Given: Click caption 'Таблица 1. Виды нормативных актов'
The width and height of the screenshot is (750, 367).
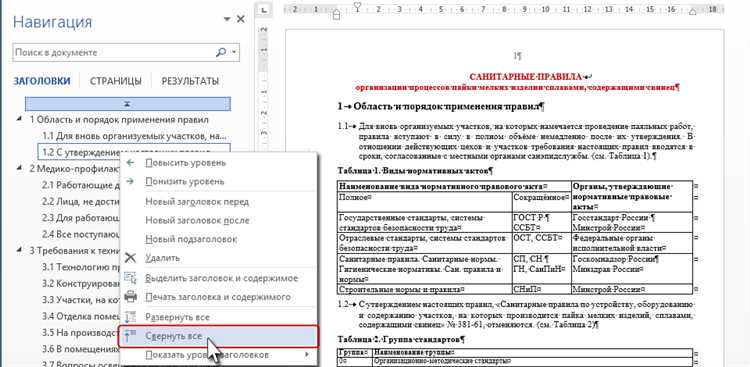Looking at the screenshot, I should pyautogui.click(x=415, y=170).
